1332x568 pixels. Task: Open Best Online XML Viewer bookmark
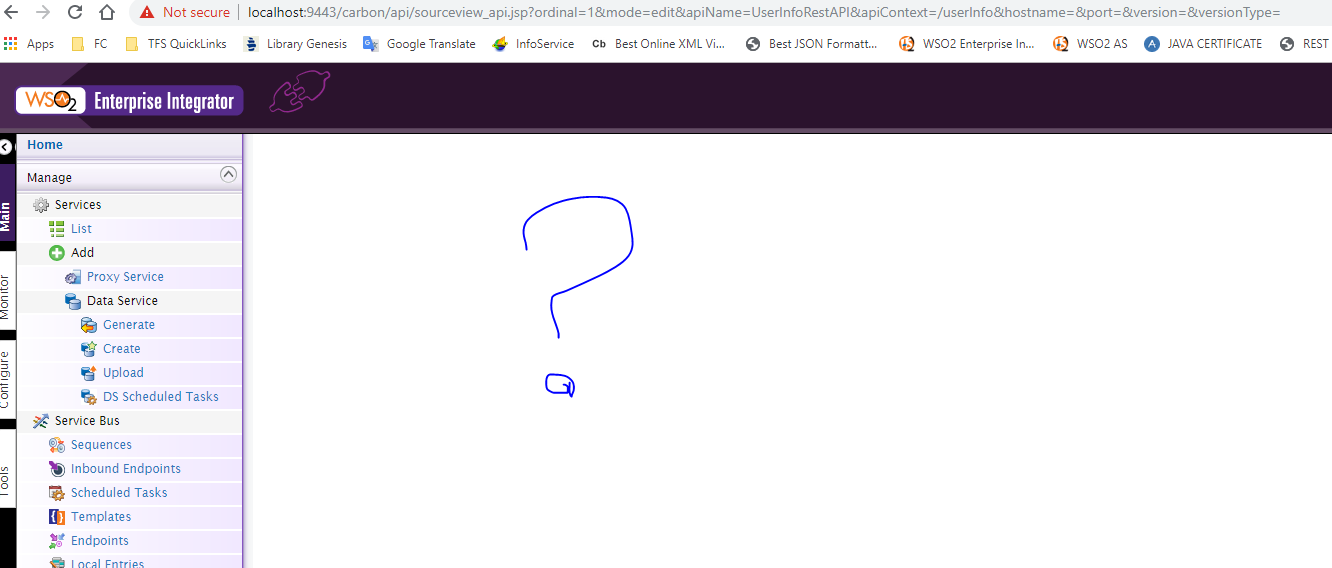(x=658, y=44)
